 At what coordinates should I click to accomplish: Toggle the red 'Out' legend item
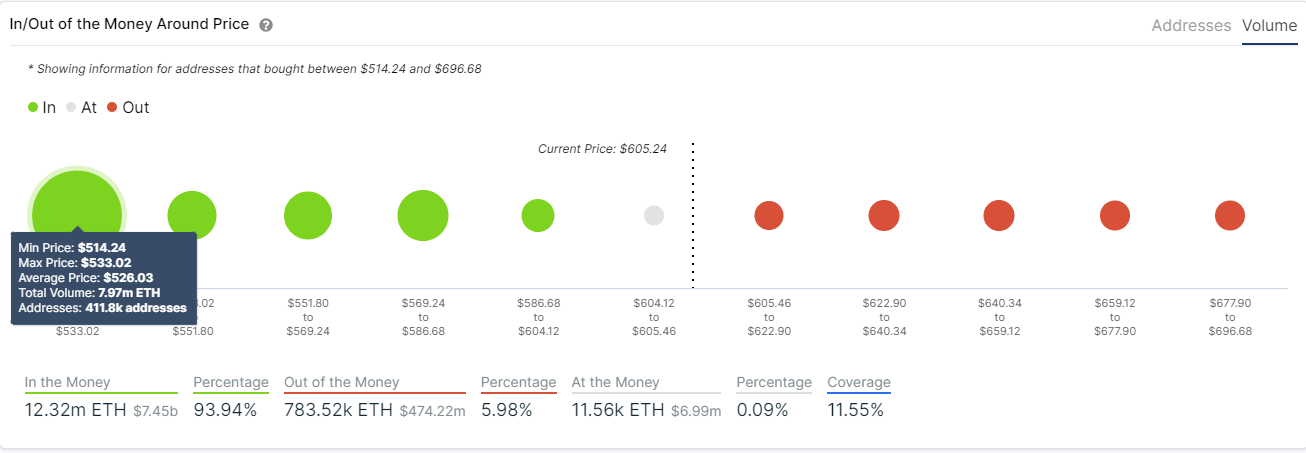(128, 107)
